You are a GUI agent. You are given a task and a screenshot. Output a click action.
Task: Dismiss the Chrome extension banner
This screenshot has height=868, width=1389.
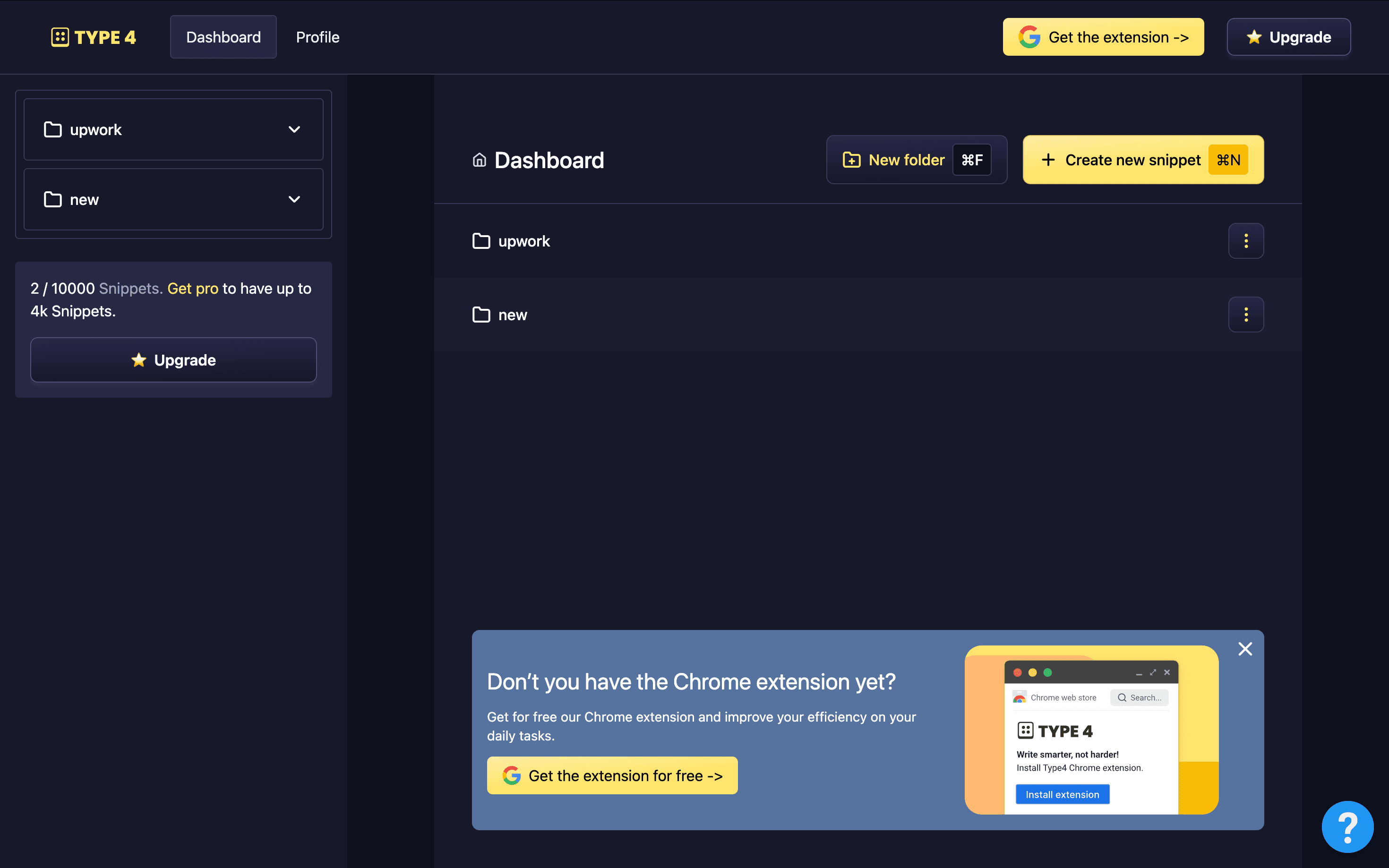1244,649
